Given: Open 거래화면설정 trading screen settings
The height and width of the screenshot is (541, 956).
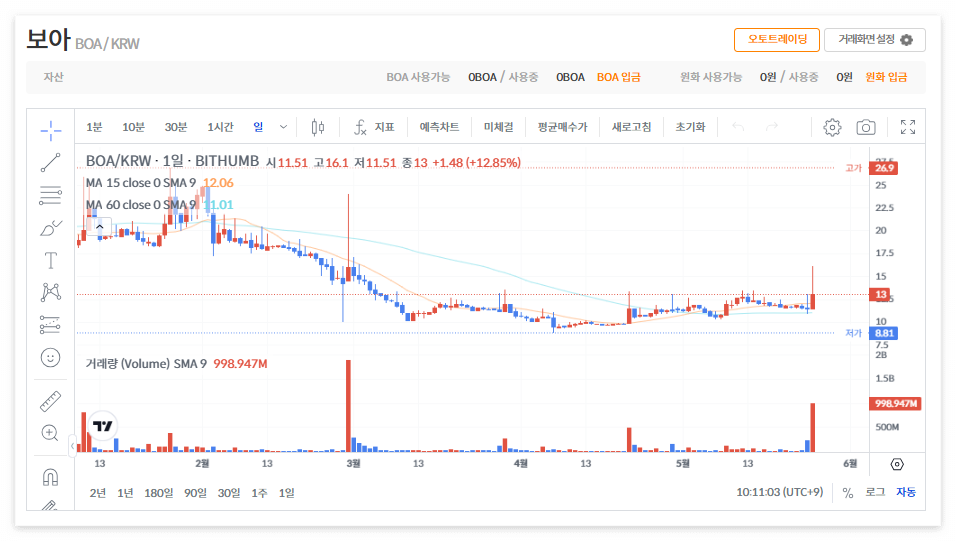Looking at the screenshot, I should point(875,40).
